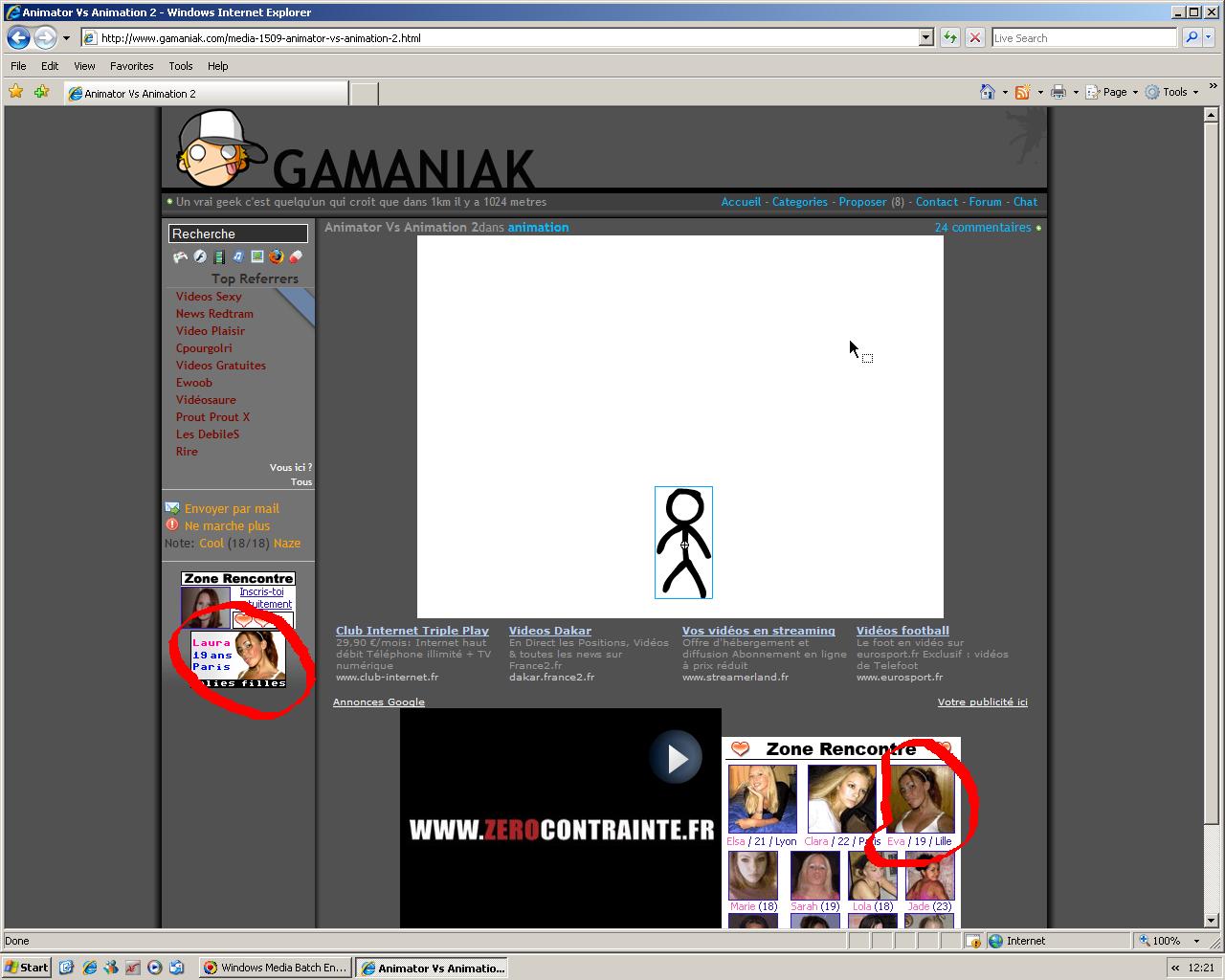
Task: Launch Windows Media Player from Quick Launch
Action: (x=154, y=968)
